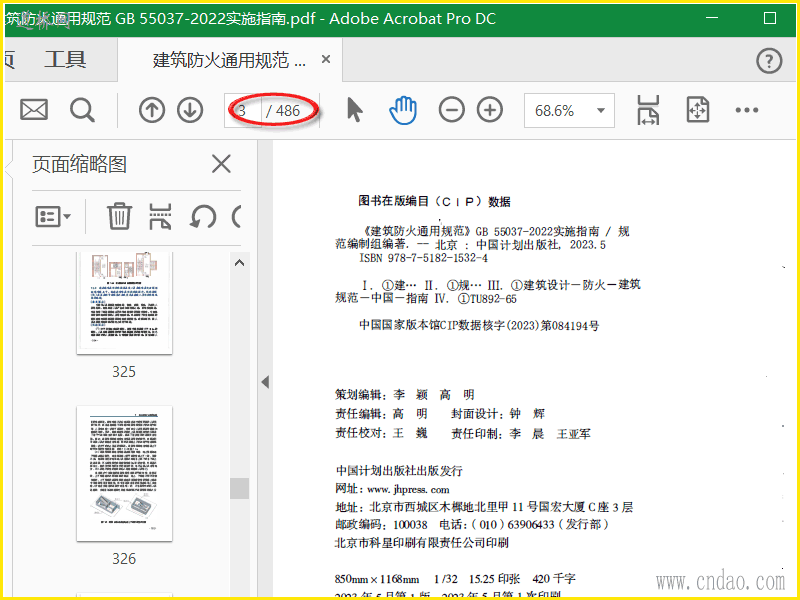Select page 326 thumbnail

(x=124, y=473)
